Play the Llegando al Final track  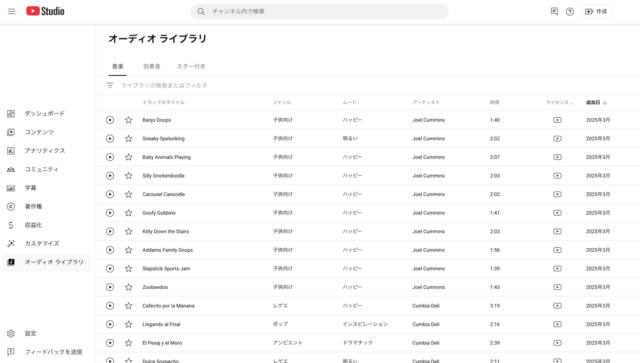point(110,324)
